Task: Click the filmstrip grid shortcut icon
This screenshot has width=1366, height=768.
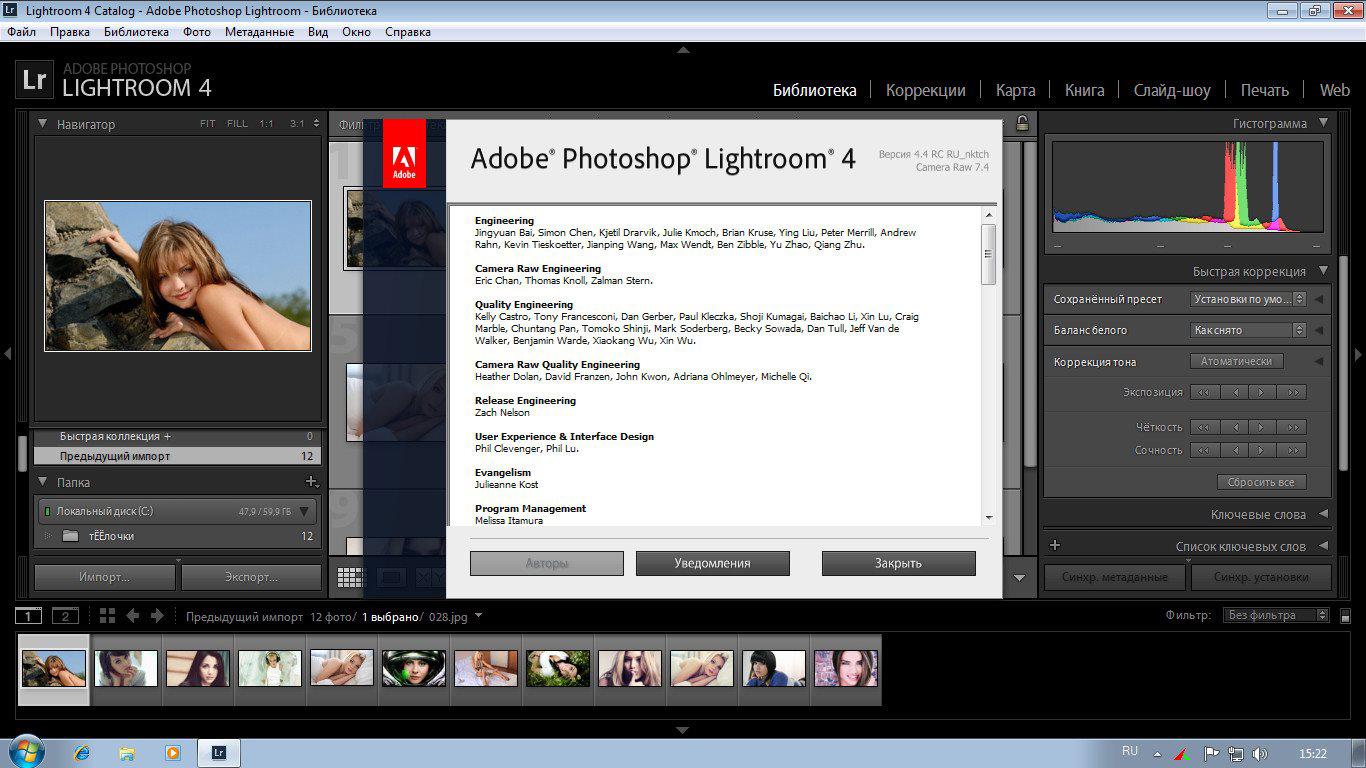Action: click(107, 616)
